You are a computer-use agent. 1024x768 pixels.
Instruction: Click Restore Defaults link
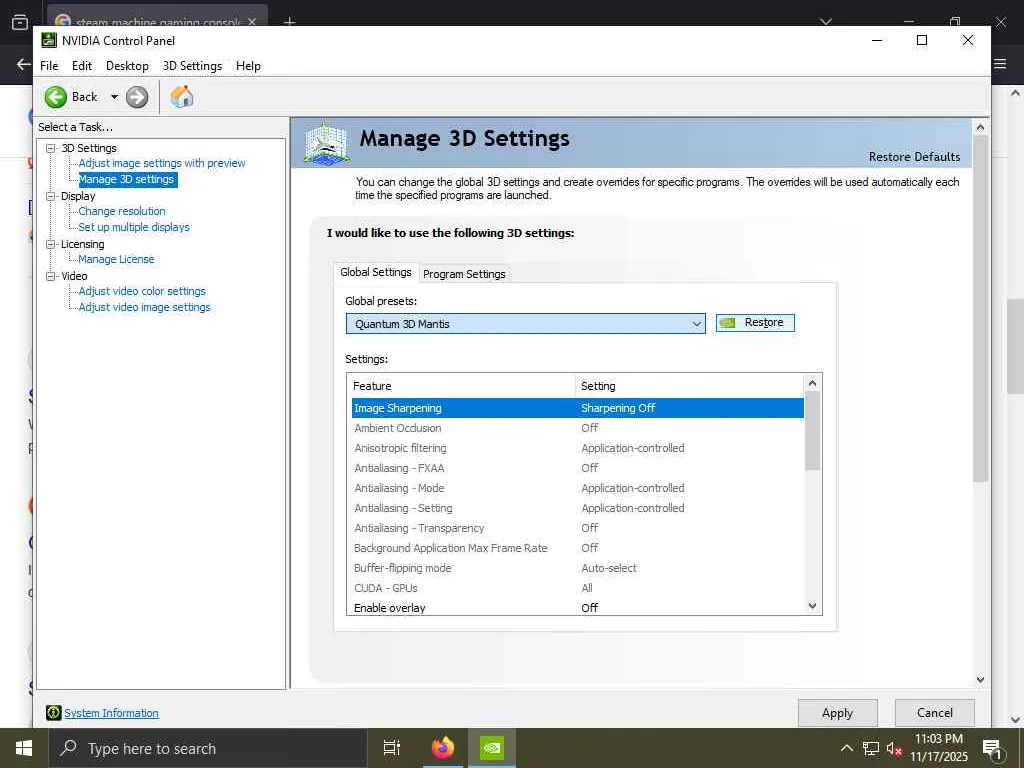914,157
